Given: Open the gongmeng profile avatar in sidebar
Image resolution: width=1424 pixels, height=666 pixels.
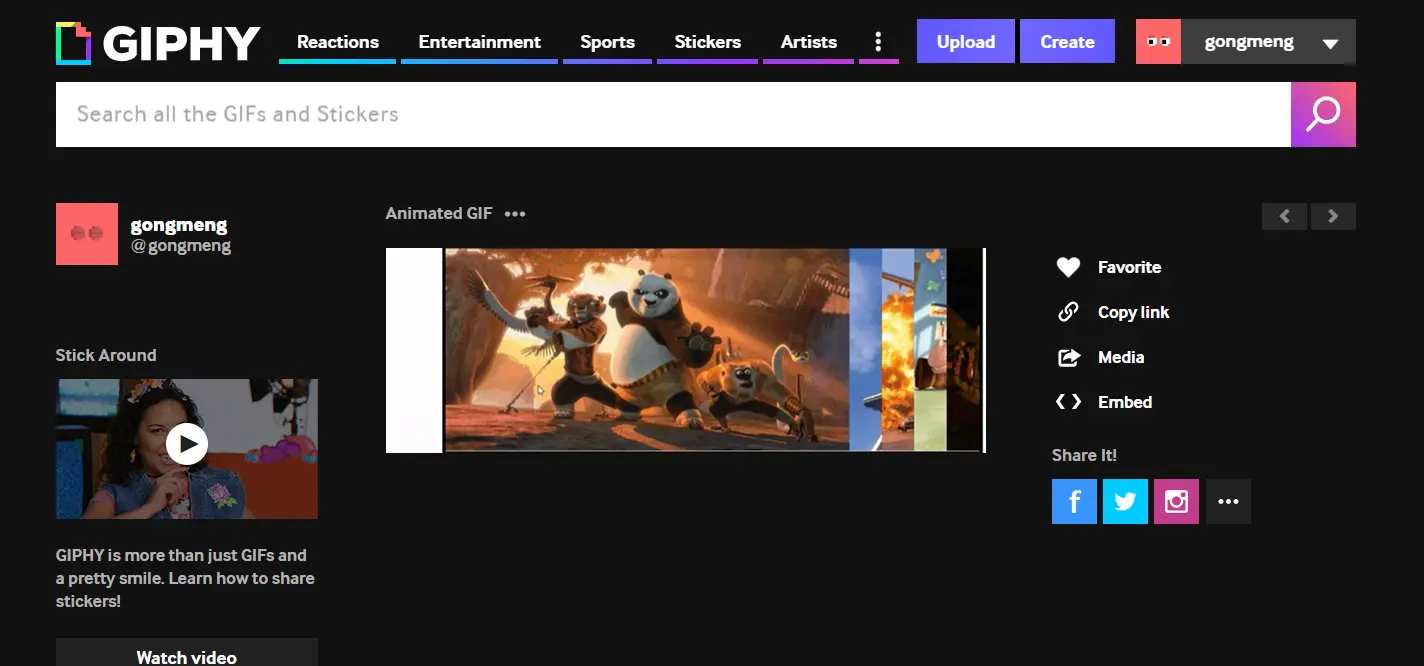Looking at the screenshot, I should click(x=87, y=234).
